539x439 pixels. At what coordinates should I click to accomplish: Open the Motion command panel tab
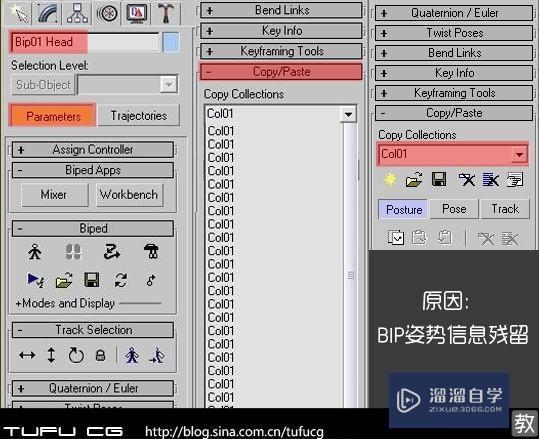[107, 13]
